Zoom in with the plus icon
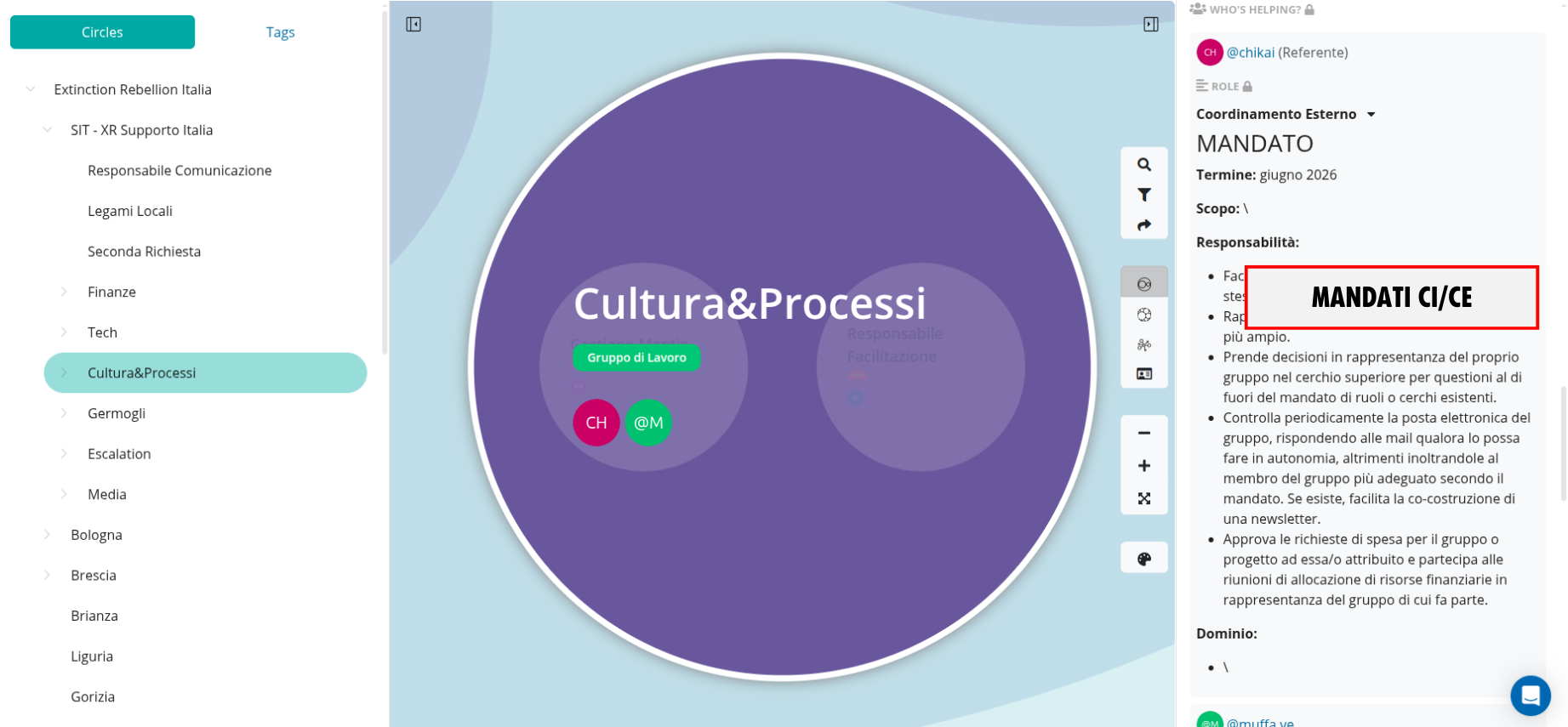This screenshot has width=1568, height=727. tap(1144, 466)
